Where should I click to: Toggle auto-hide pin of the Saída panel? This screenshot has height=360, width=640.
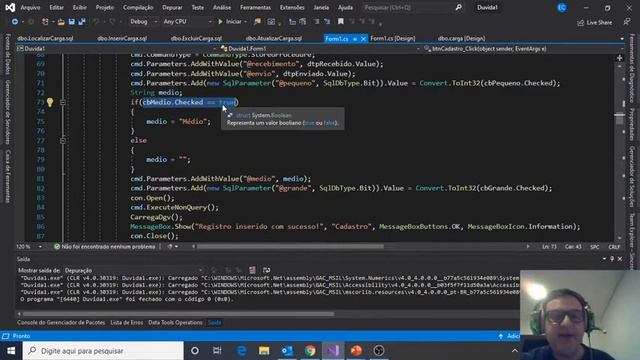coord(612,259)
